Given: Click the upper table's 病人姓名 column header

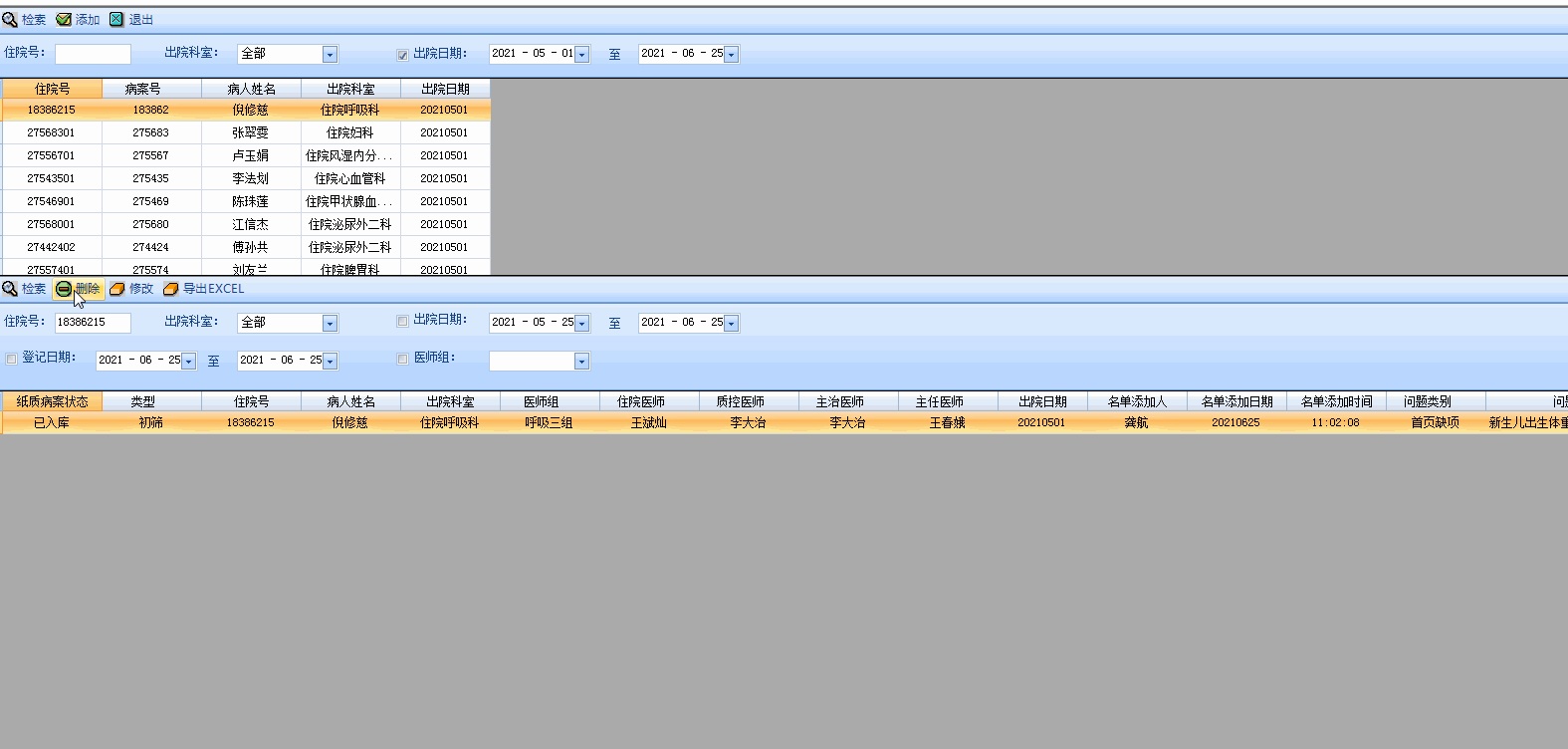Looking at the screenshot, I should click(x=251, y=89).
